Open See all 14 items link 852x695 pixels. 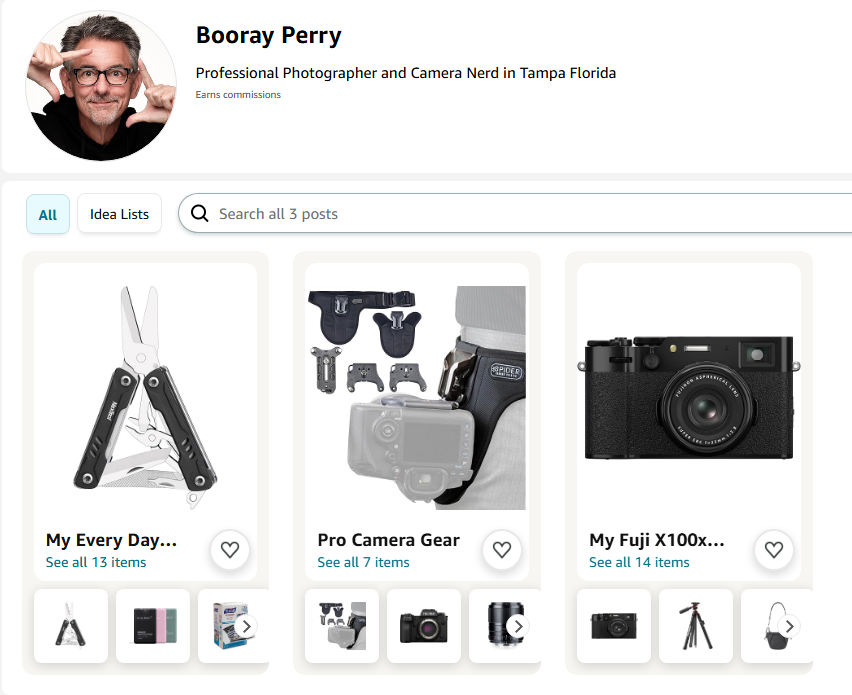point(639,562)
